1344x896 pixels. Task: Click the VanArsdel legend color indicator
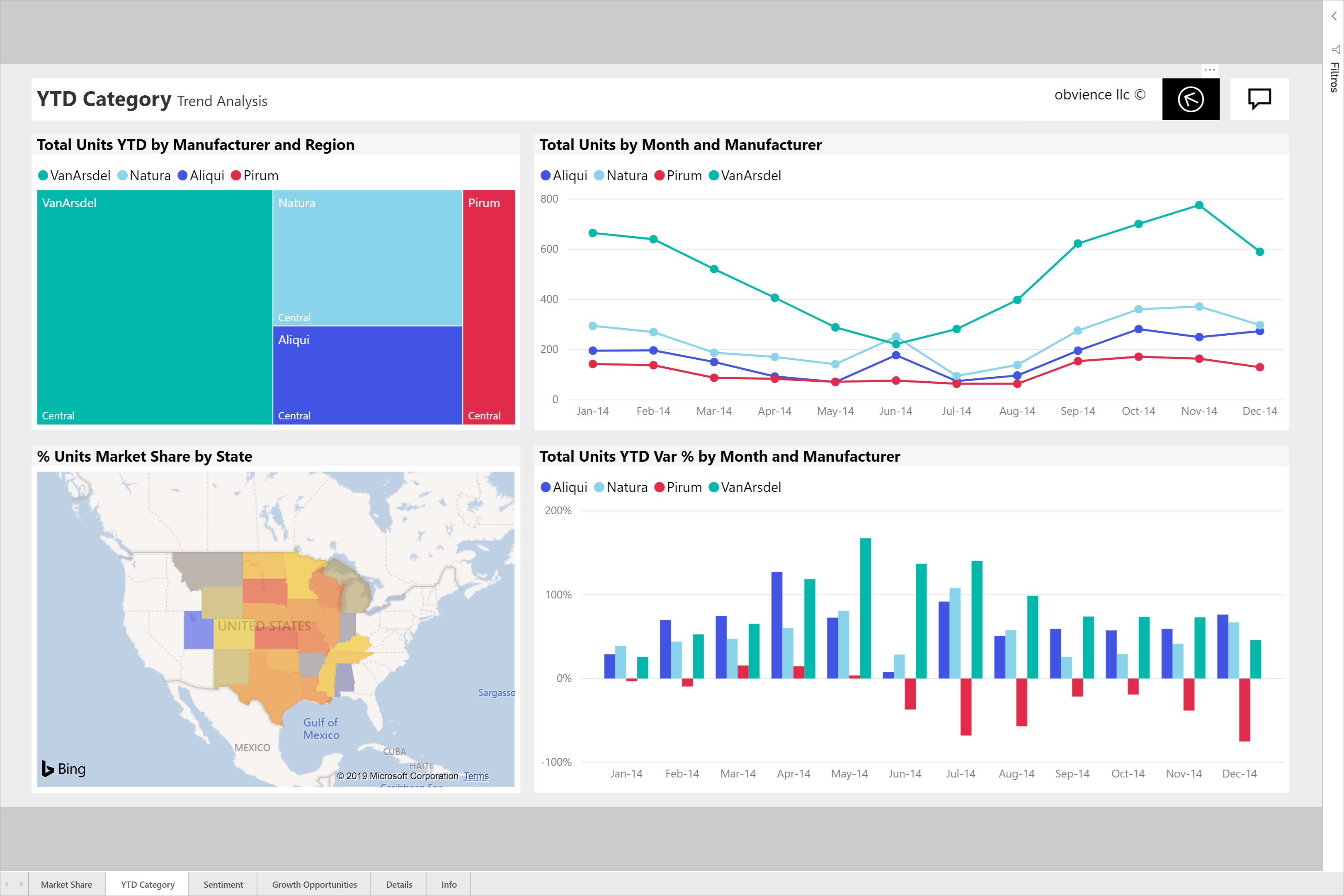click(44, 175)
